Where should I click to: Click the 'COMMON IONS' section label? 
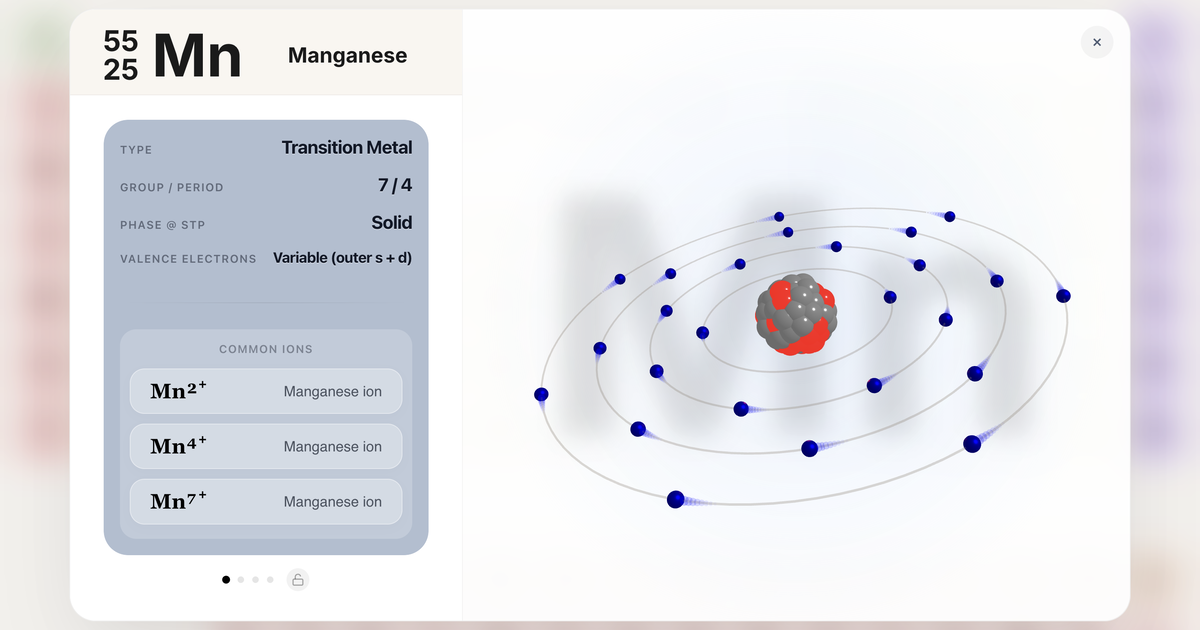[266, 349]
